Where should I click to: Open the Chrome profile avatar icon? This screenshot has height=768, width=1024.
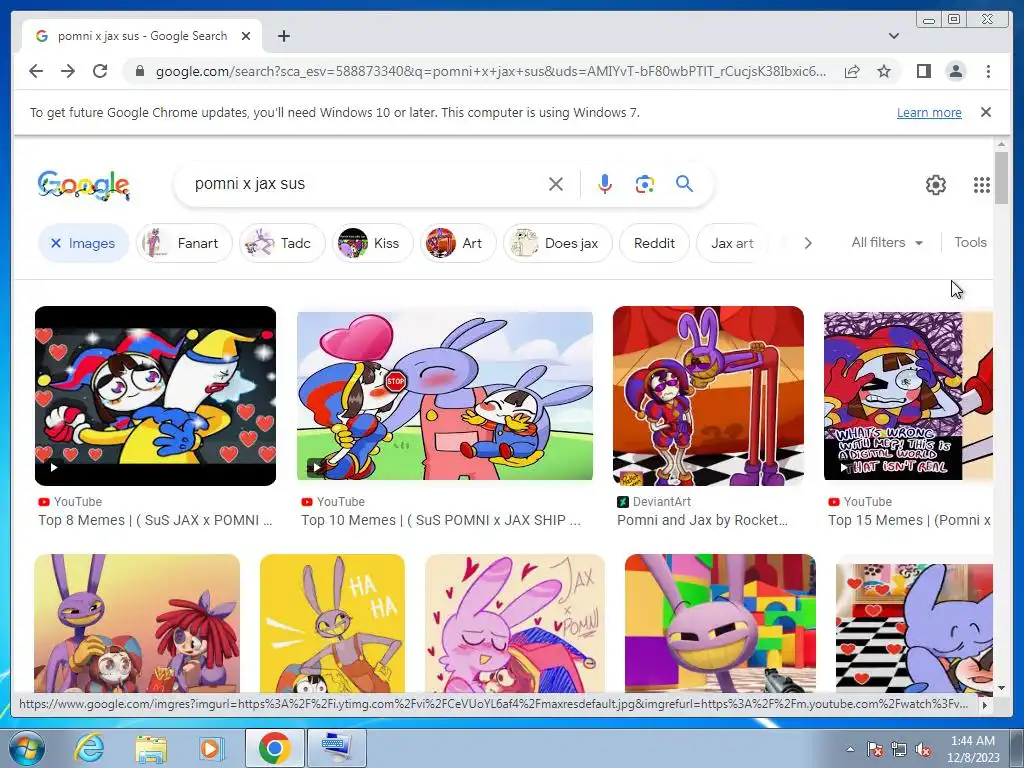point(955,71)
